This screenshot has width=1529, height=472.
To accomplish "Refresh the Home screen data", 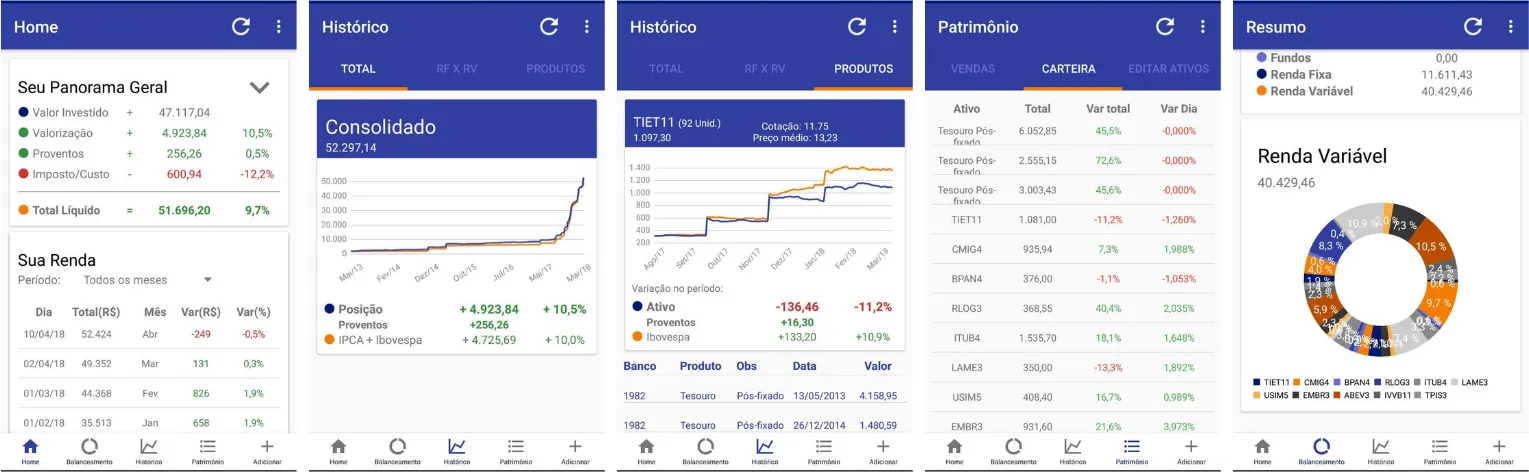I will click(241, 27).
